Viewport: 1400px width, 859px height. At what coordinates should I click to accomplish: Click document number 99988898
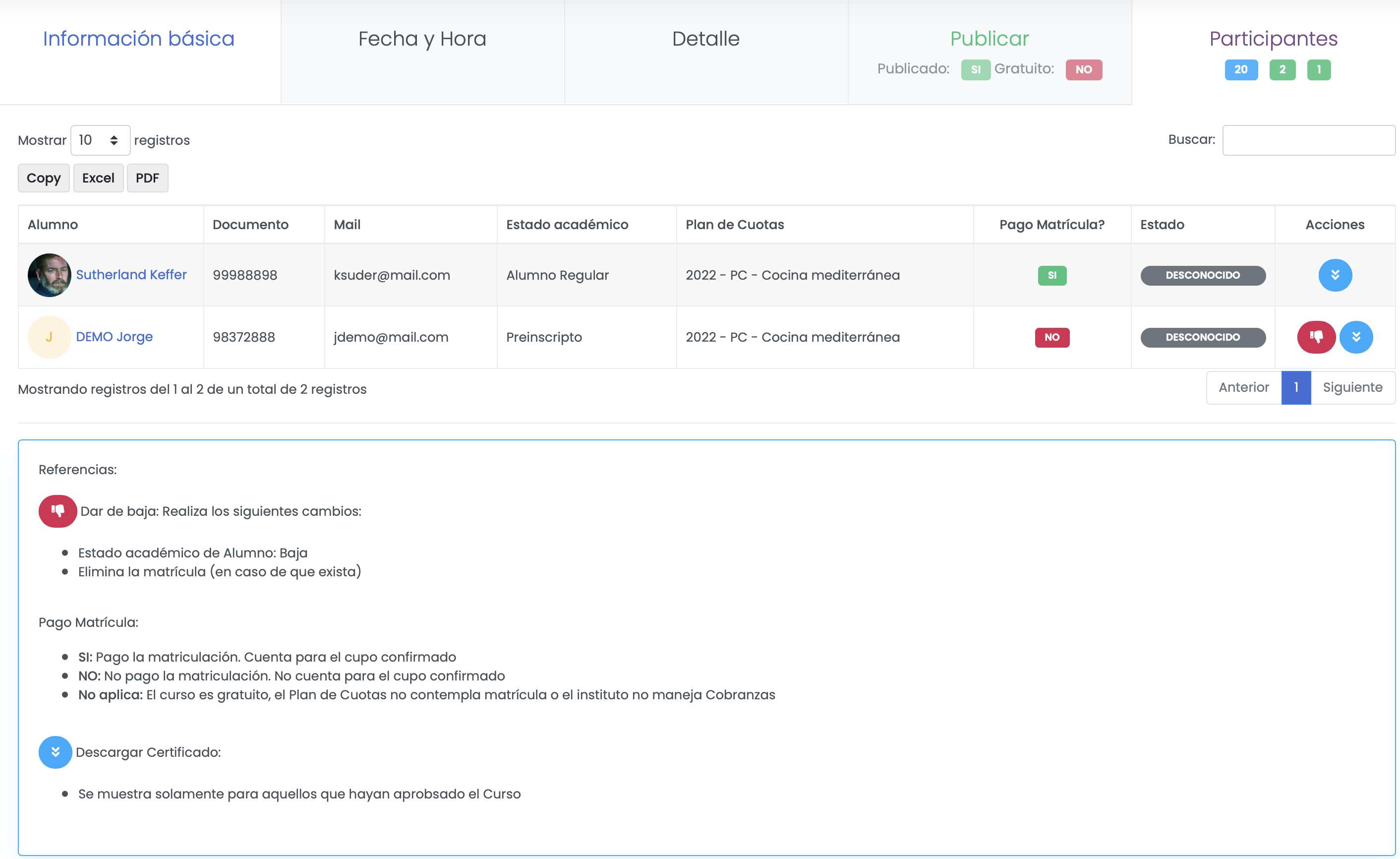click(x=245, y=275)
